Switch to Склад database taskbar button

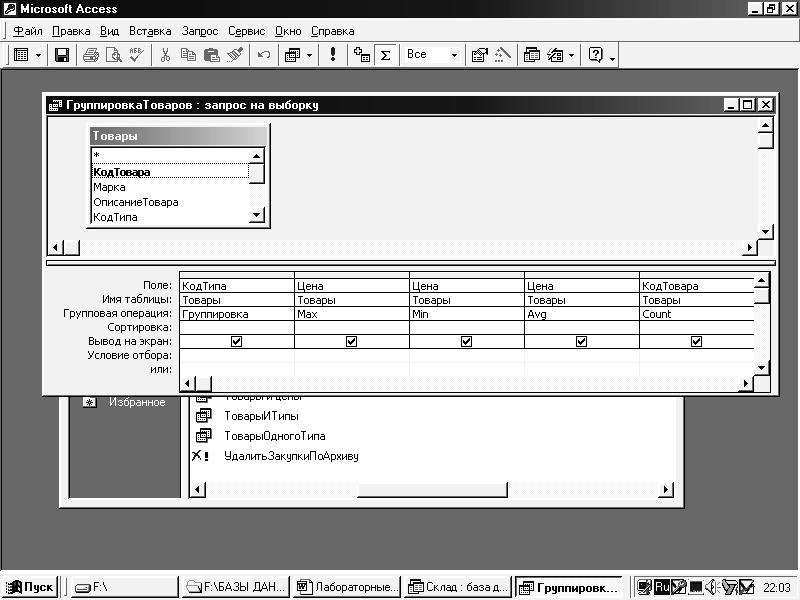pyautogui.click(x=458, y=587)
